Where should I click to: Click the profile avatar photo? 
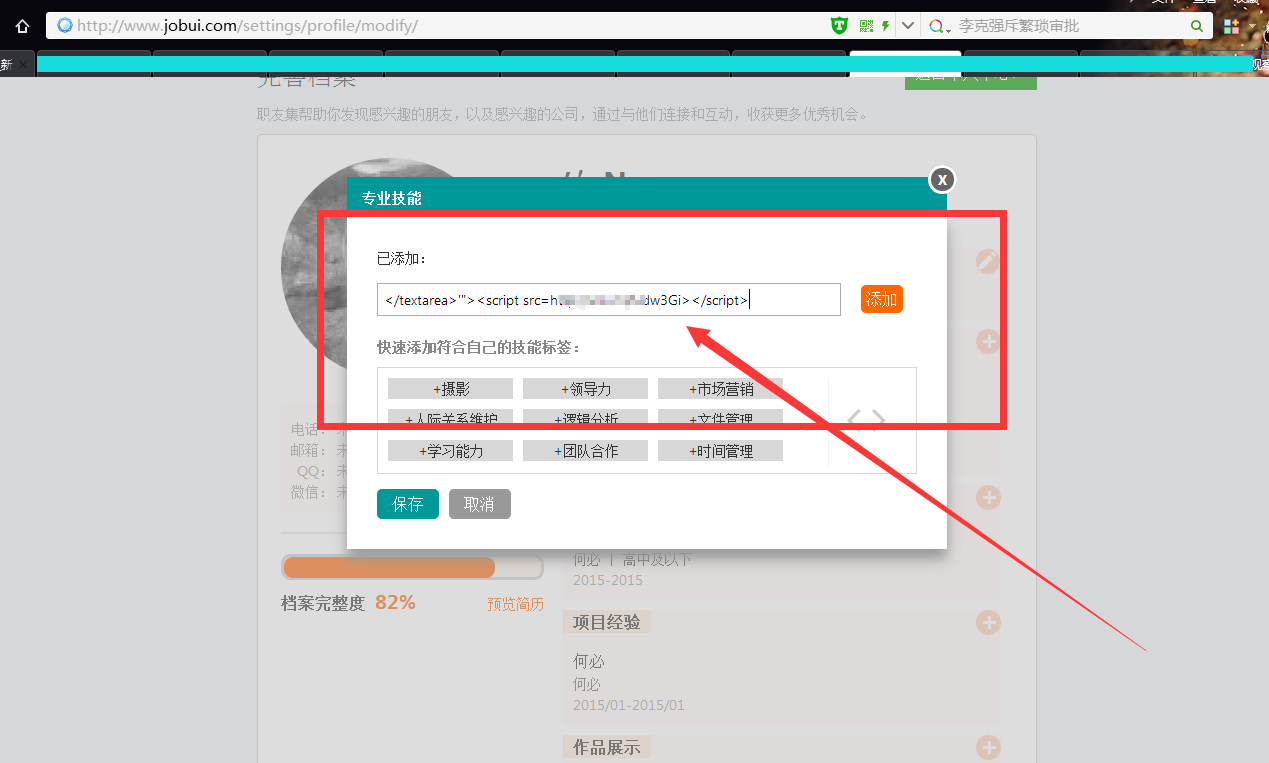tap(315, 265)
